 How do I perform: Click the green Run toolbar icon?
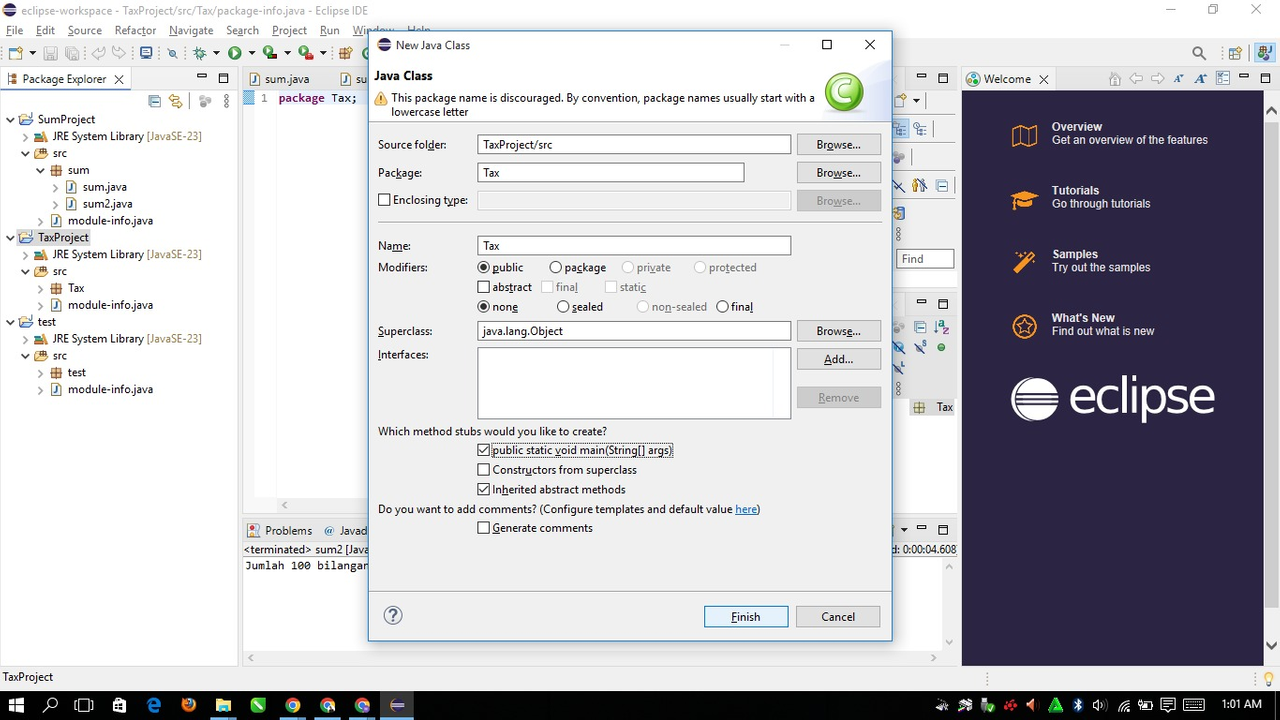[234, 53]
